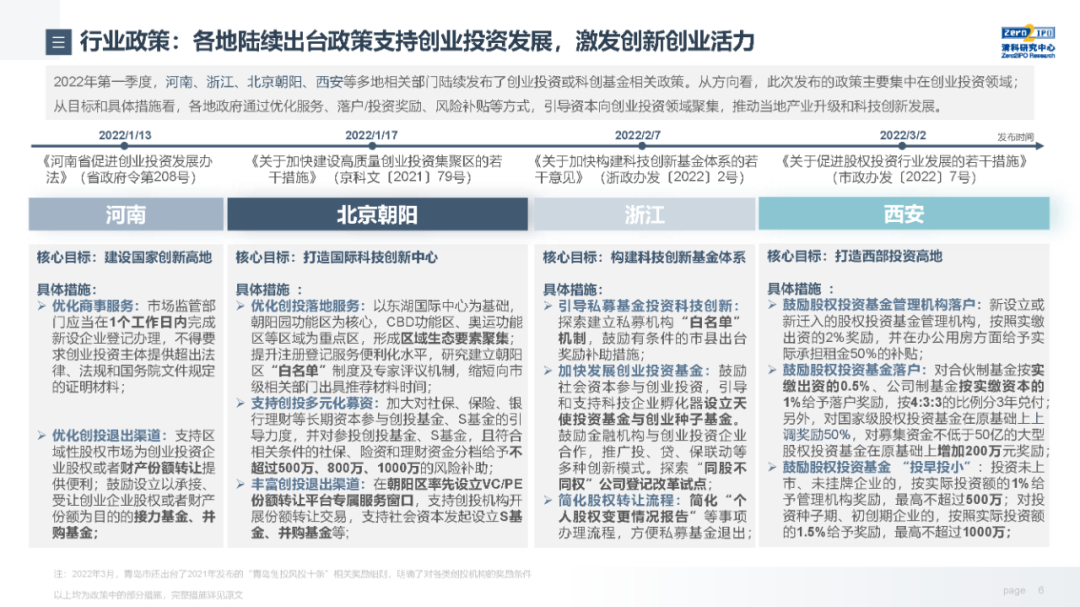Click the 2022/1/13 timeline dot
The height and width of the screenshot is (607, 1080).
tap(124, 146)
